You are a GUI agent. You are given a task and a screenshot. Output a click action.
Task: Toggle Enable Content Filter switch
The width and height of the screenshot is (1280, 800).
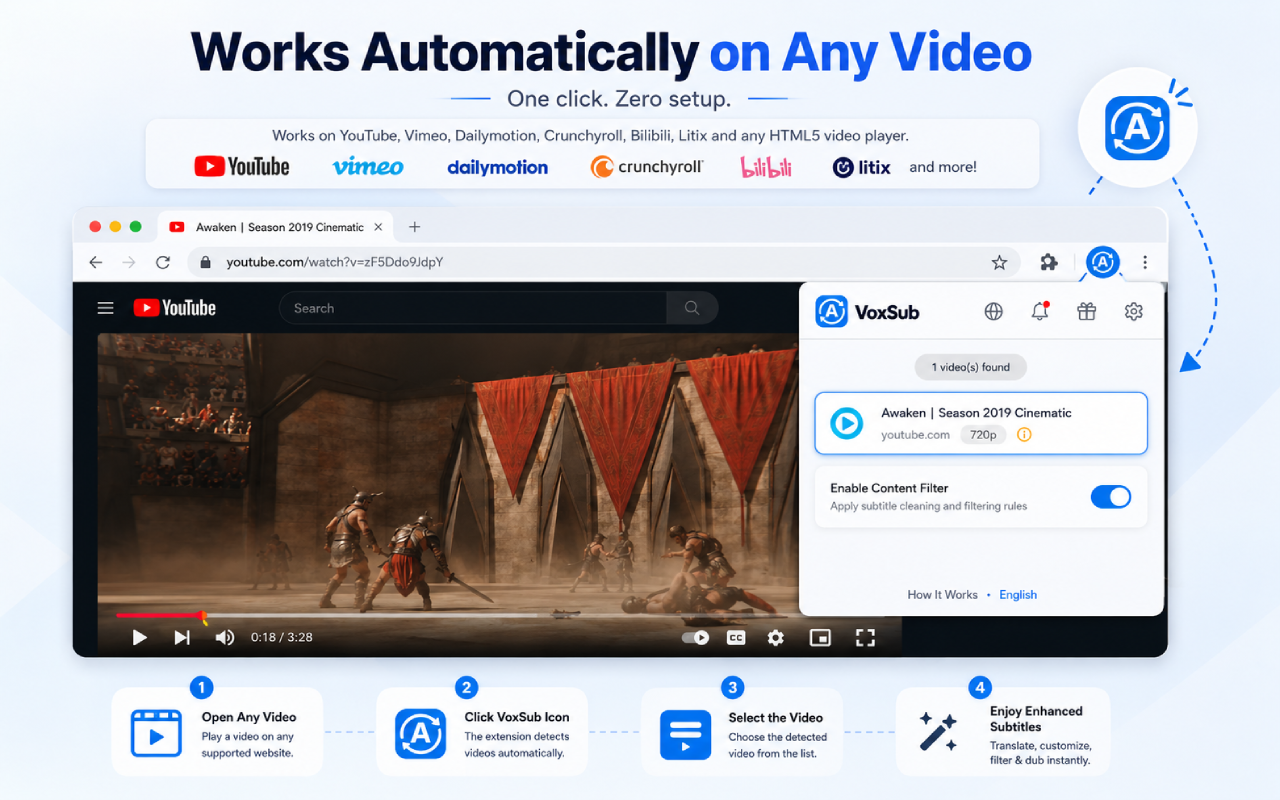1110,497
